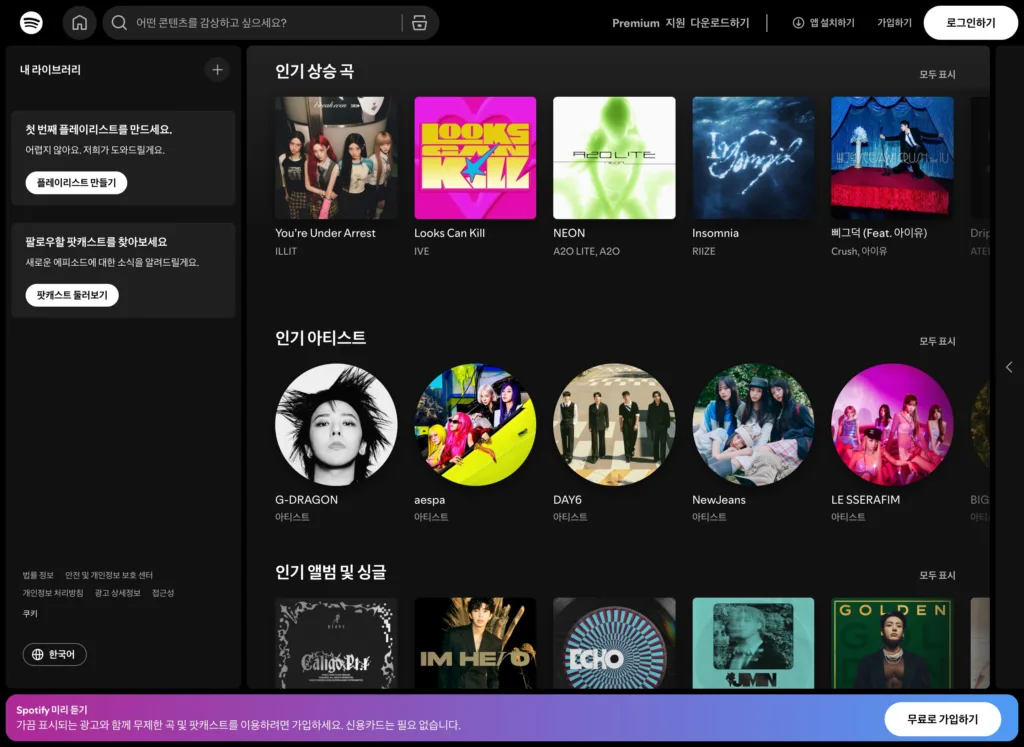Open 안전 및 개인정보 보호 센터 link
This screenshot has height=747, width=1024.
[x=108, y=575]
